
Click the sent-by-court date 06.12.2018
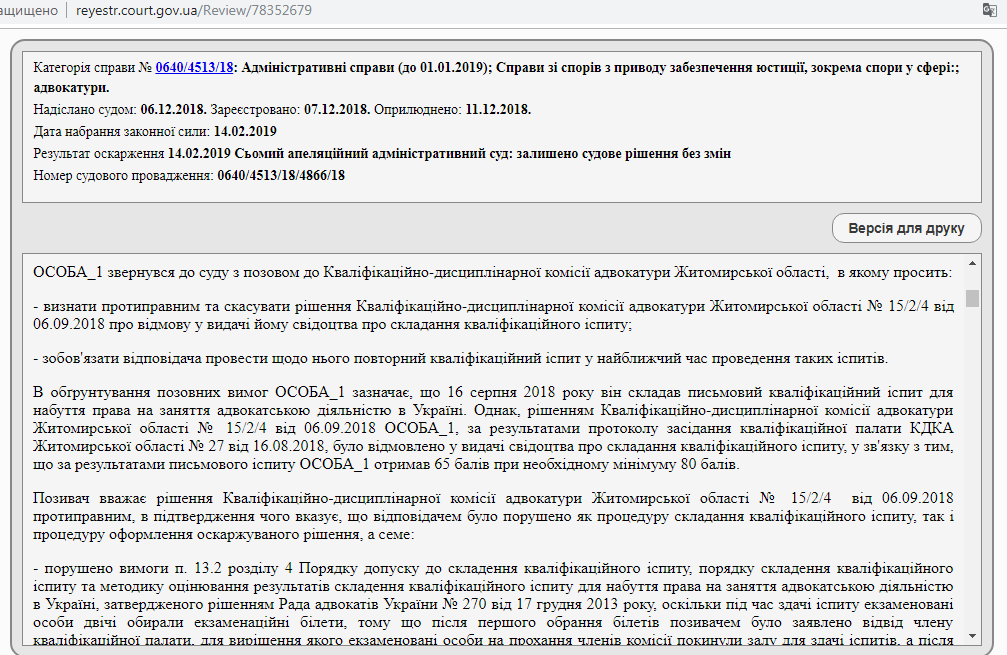tap(173, 110)
